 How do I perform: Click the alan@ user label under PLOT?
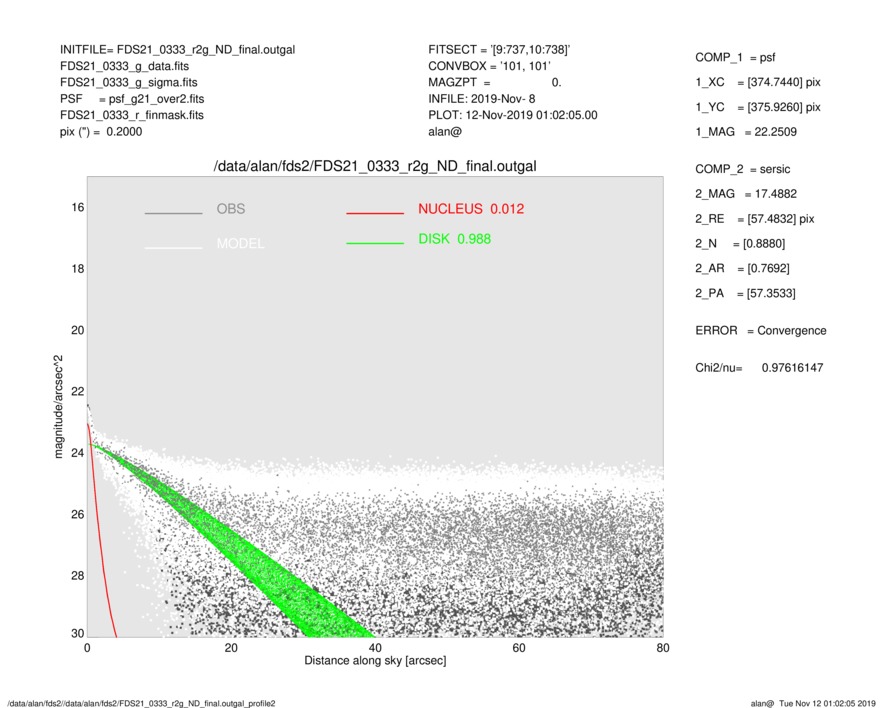pos(445,132)
